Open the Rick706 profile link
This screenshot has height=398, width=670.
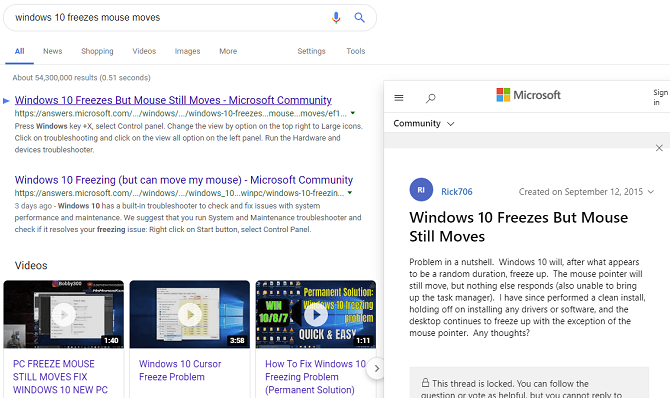click(x=457, y=192)
